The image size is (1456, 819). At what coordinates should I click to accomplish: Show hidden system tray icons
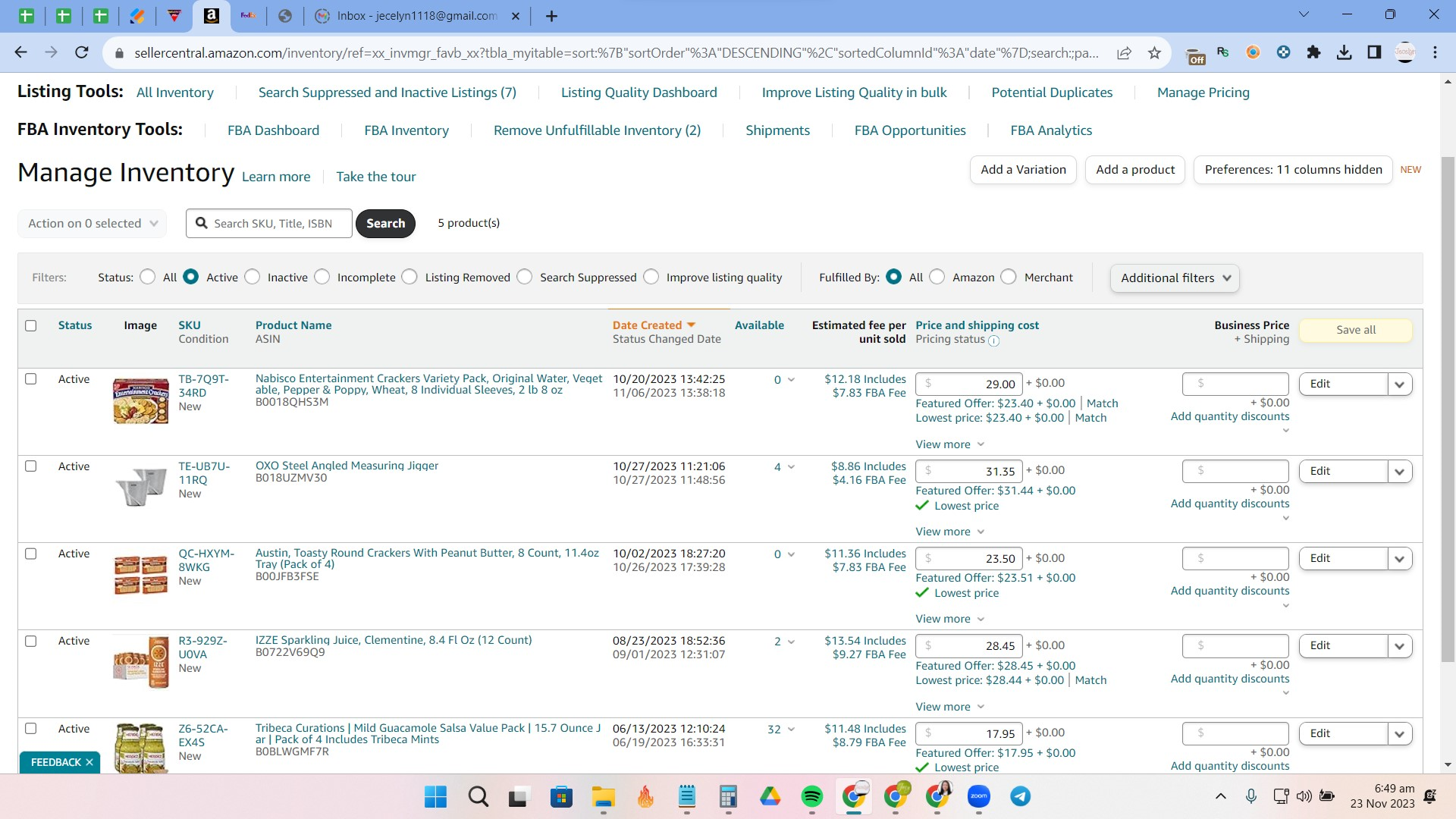[x=1221, y=796]
